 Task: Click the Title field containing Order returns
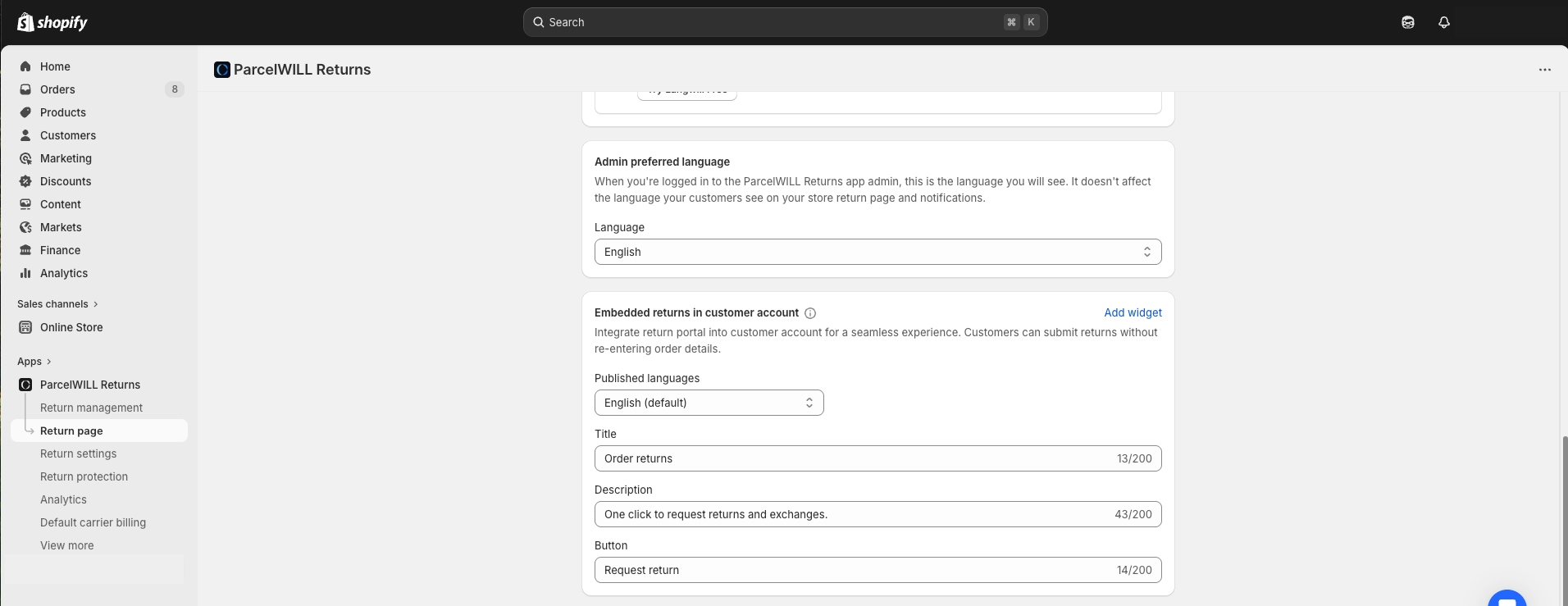tap(853, 458)
